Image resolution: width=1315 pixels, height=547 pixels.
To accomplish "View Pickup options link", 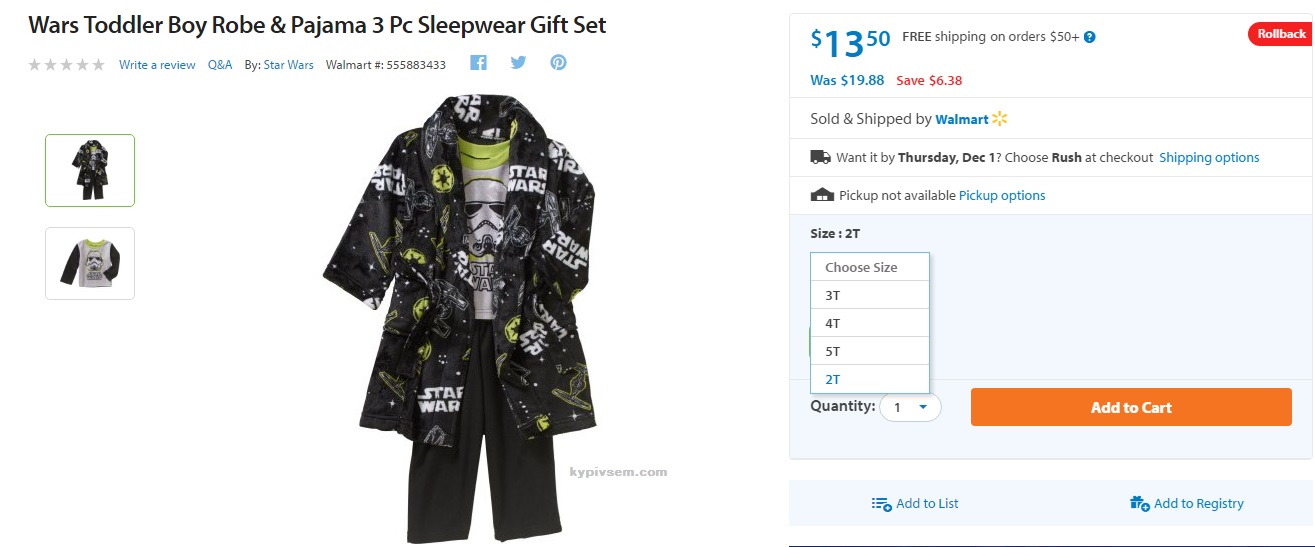I will tap(1002, 195).
